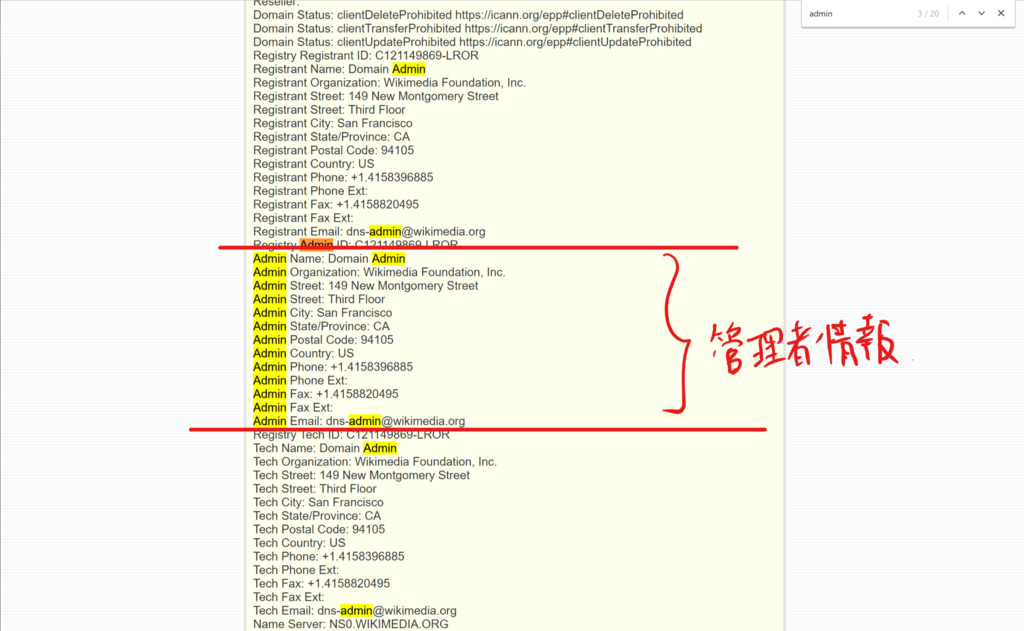Click 'Tech Phone Ext:' line
This screenshot has width=1024, height=631.
click(296, 570)
